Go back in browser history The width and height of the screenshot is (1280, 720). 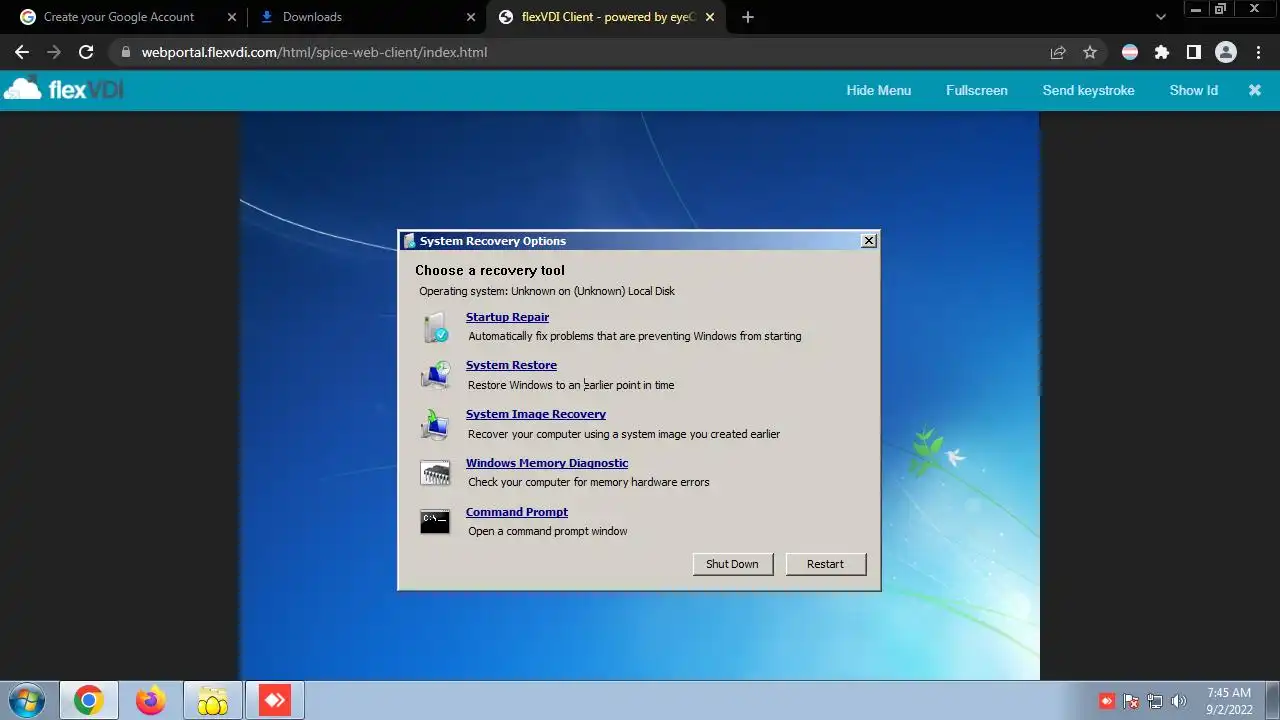[22, 52]
